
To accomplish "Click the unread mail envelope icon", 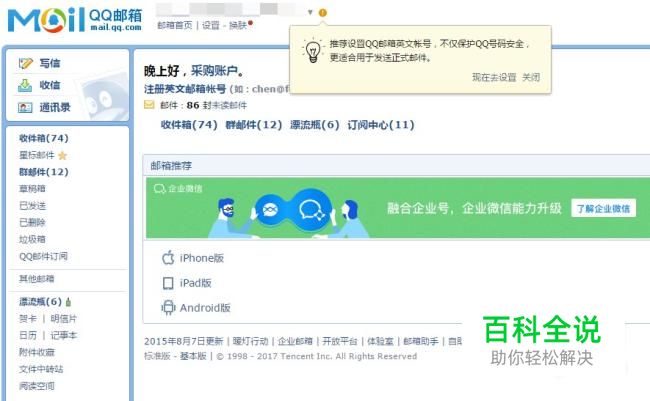I will [x=149, y=105].
